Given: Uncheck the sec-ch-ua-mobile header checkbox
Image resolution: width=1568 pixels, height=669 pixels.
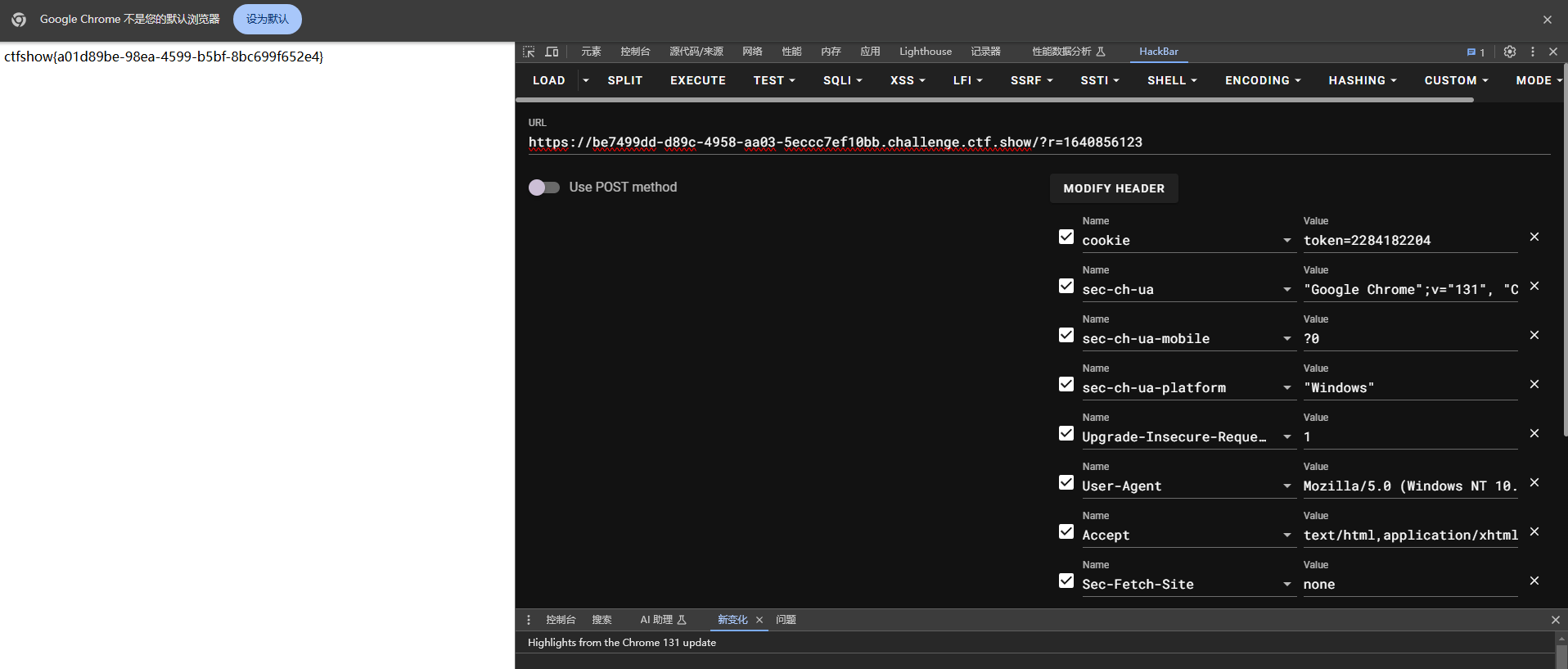Looking at the screenshot, I should click(x=1066, y=335).
